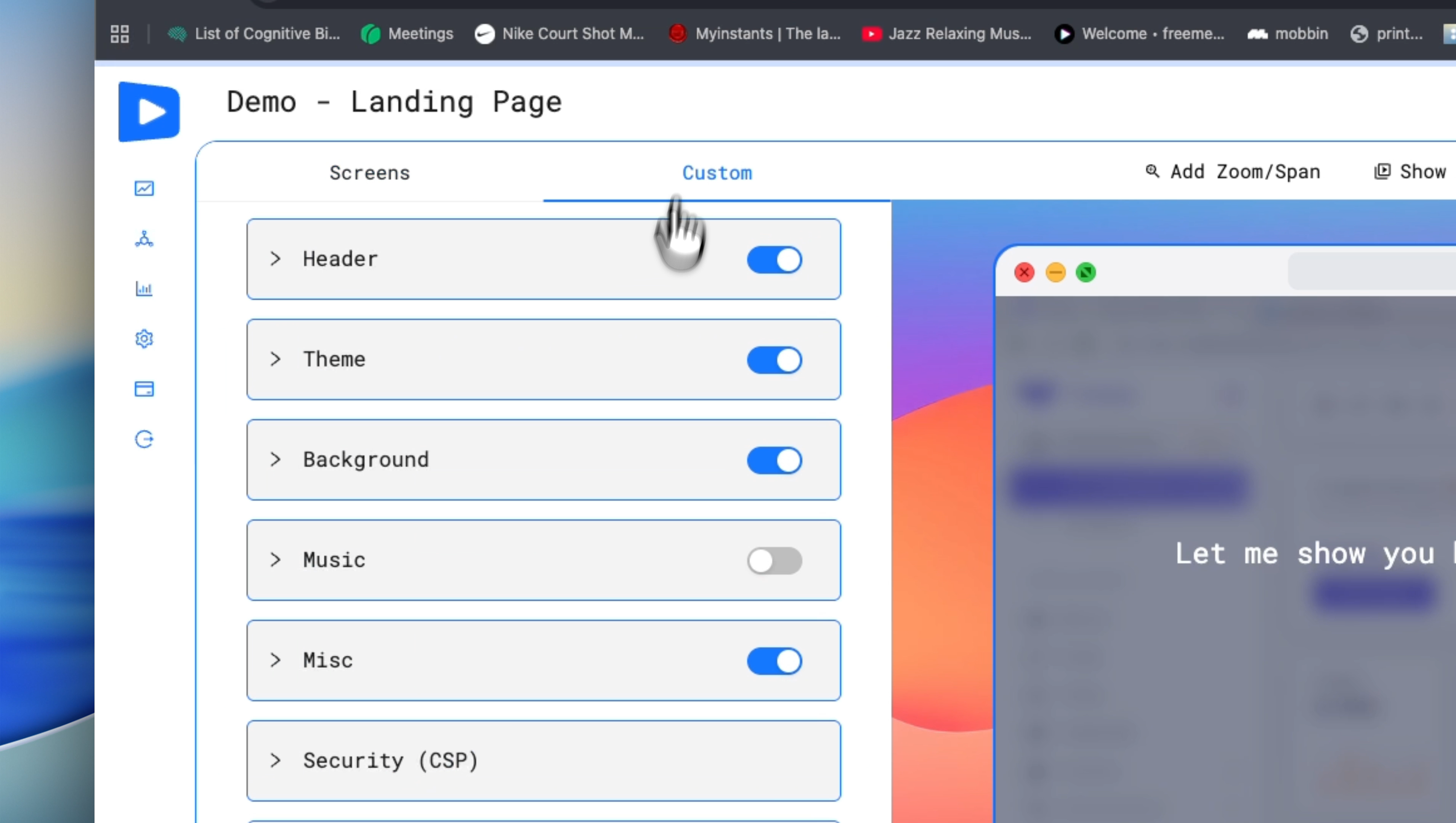Open the integrations nodes sidebar icon
1456x823 pixels.
144,239
